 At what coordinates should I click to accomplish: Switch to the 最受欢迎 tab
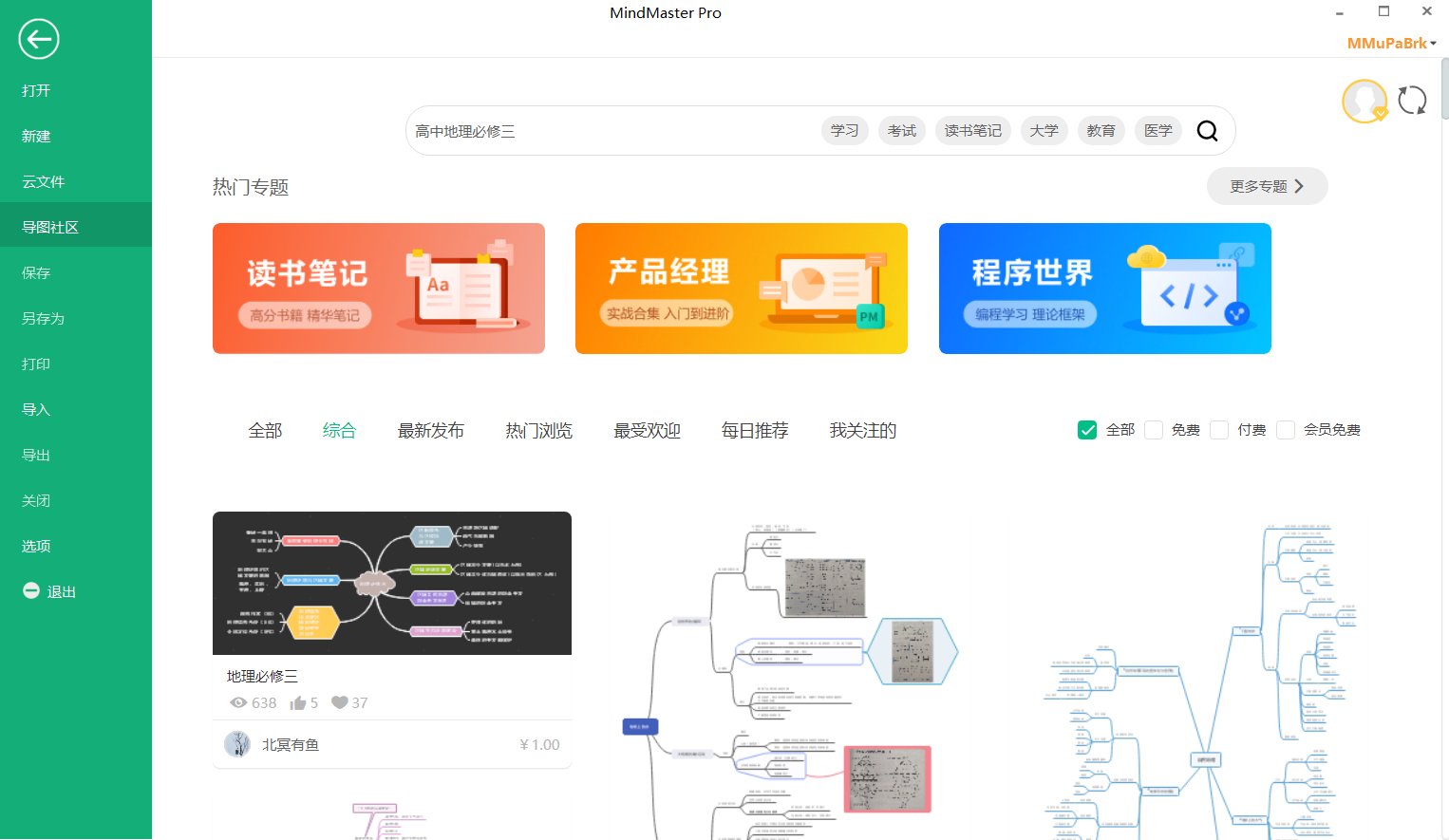(648, 430)
